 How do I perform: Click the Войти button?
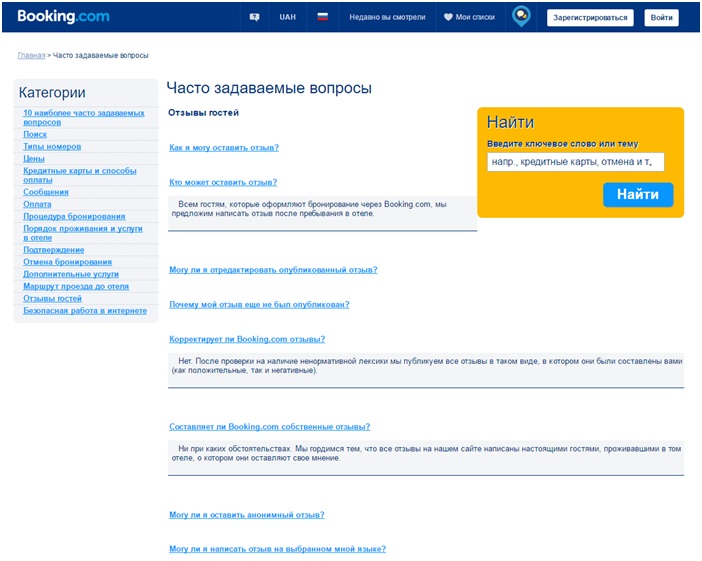click(x=661, y=17)
